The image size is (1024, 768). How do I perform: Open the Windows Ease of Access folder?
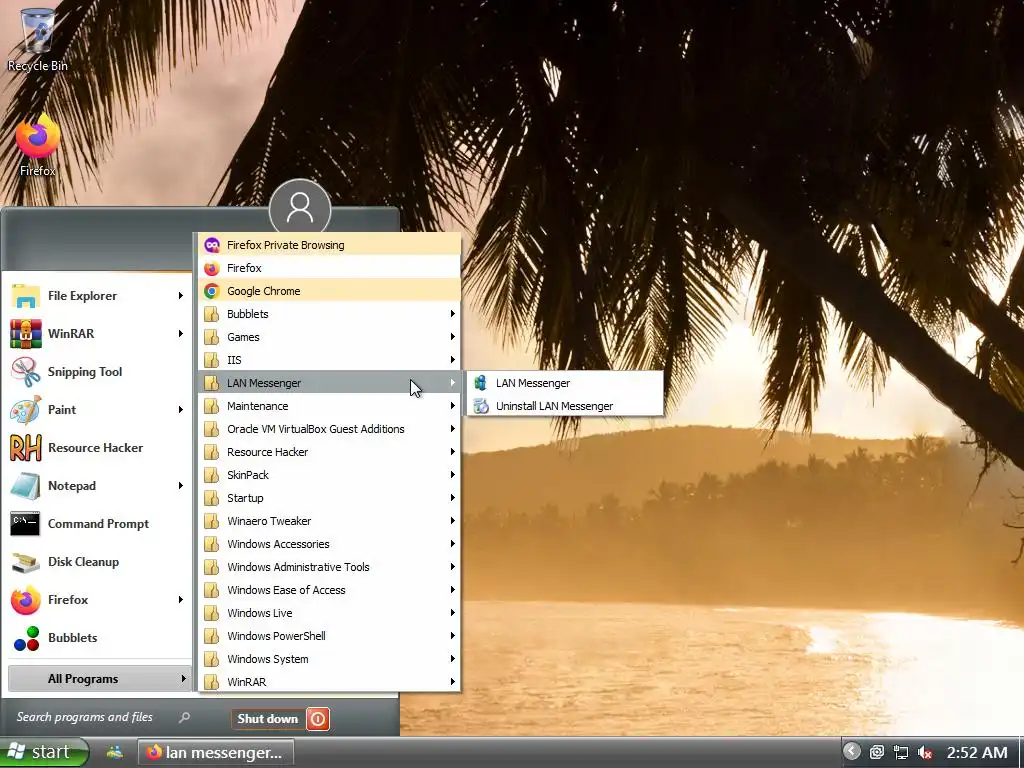click(x=329, y=590)
